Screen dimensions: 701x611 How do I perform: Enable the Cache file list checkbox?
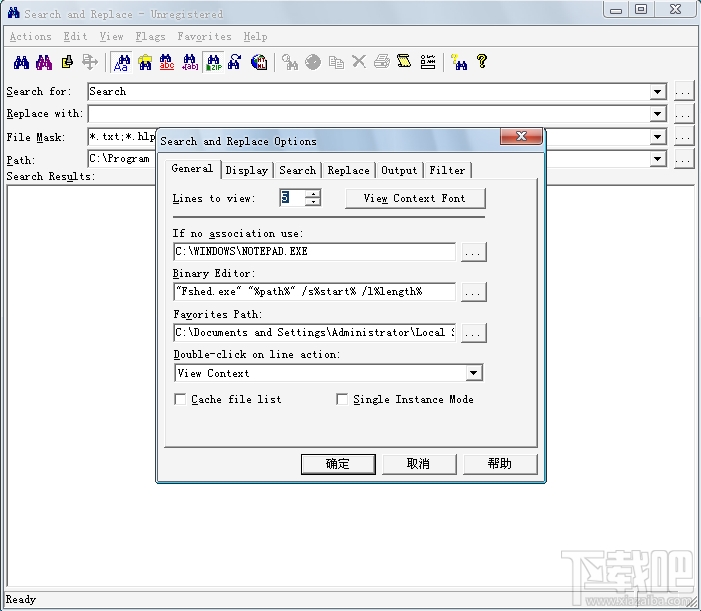[x=180, y=399]
